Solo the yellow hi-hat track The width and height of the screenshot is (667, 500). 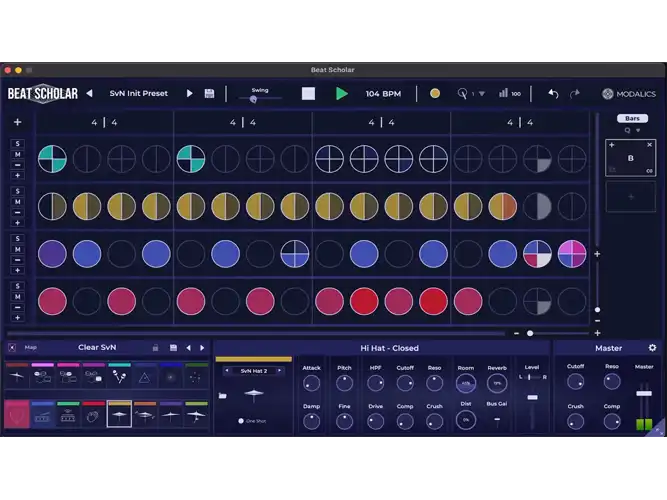point(17,191)
